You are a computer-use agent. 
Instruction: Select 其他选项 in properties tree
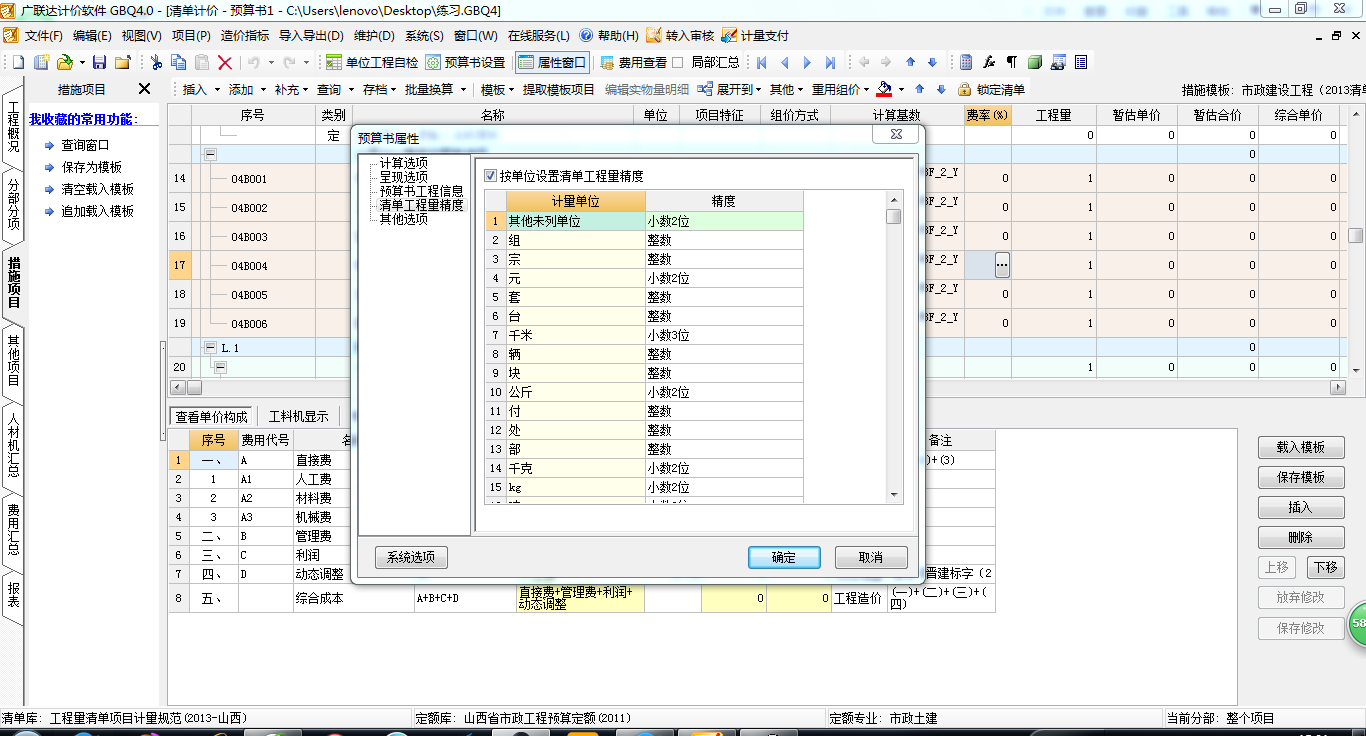pyautogui.click(x=403, y=219)
